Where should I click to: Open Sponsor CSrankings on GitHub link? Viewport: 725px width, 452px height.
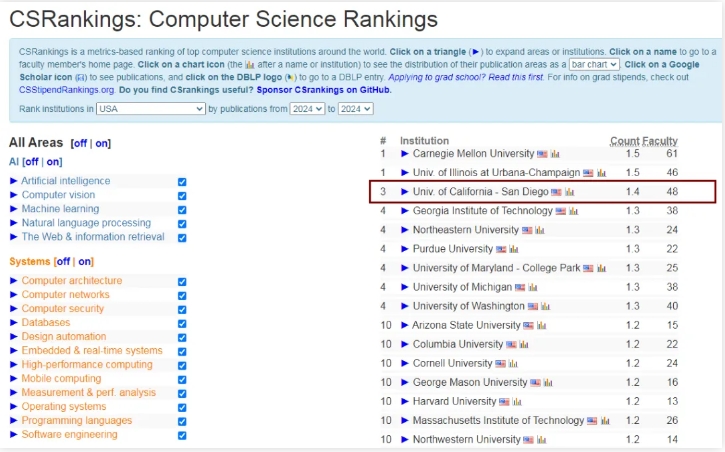click(x=324, y=90)
